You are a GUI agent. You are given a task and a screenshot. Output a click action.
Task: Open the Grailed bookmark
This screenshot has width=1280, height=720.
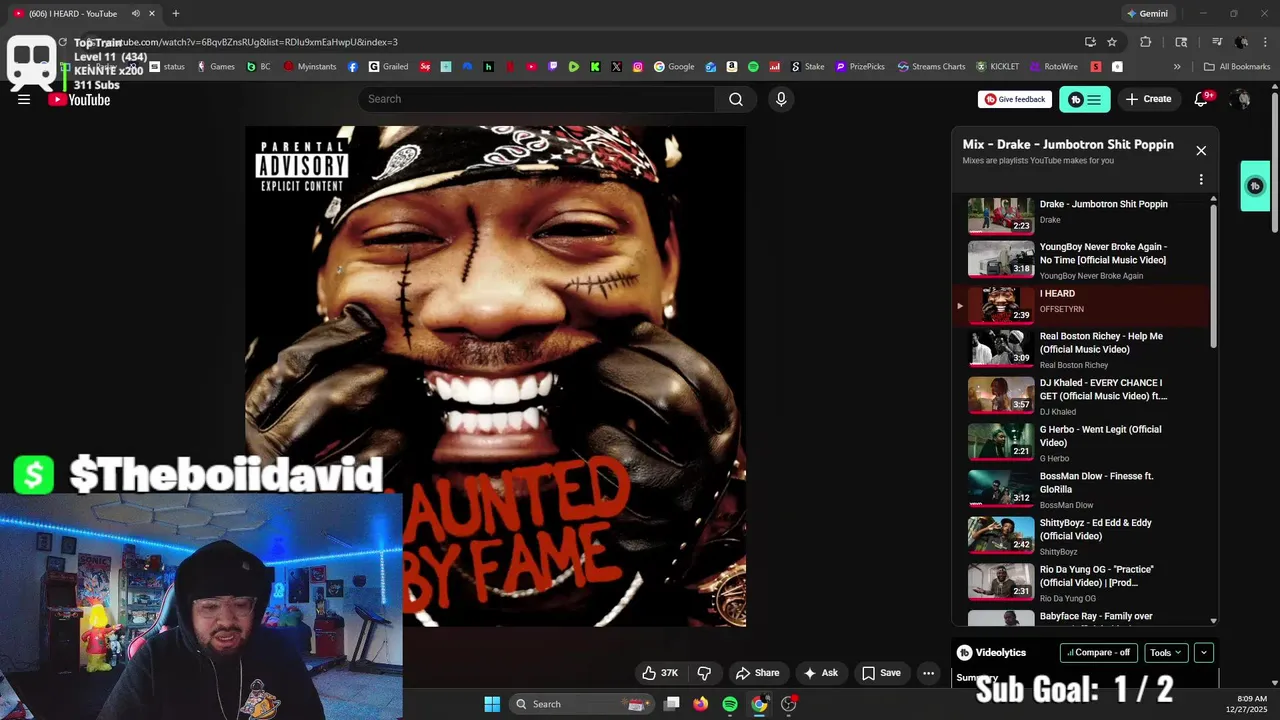[x=389, y=67]
